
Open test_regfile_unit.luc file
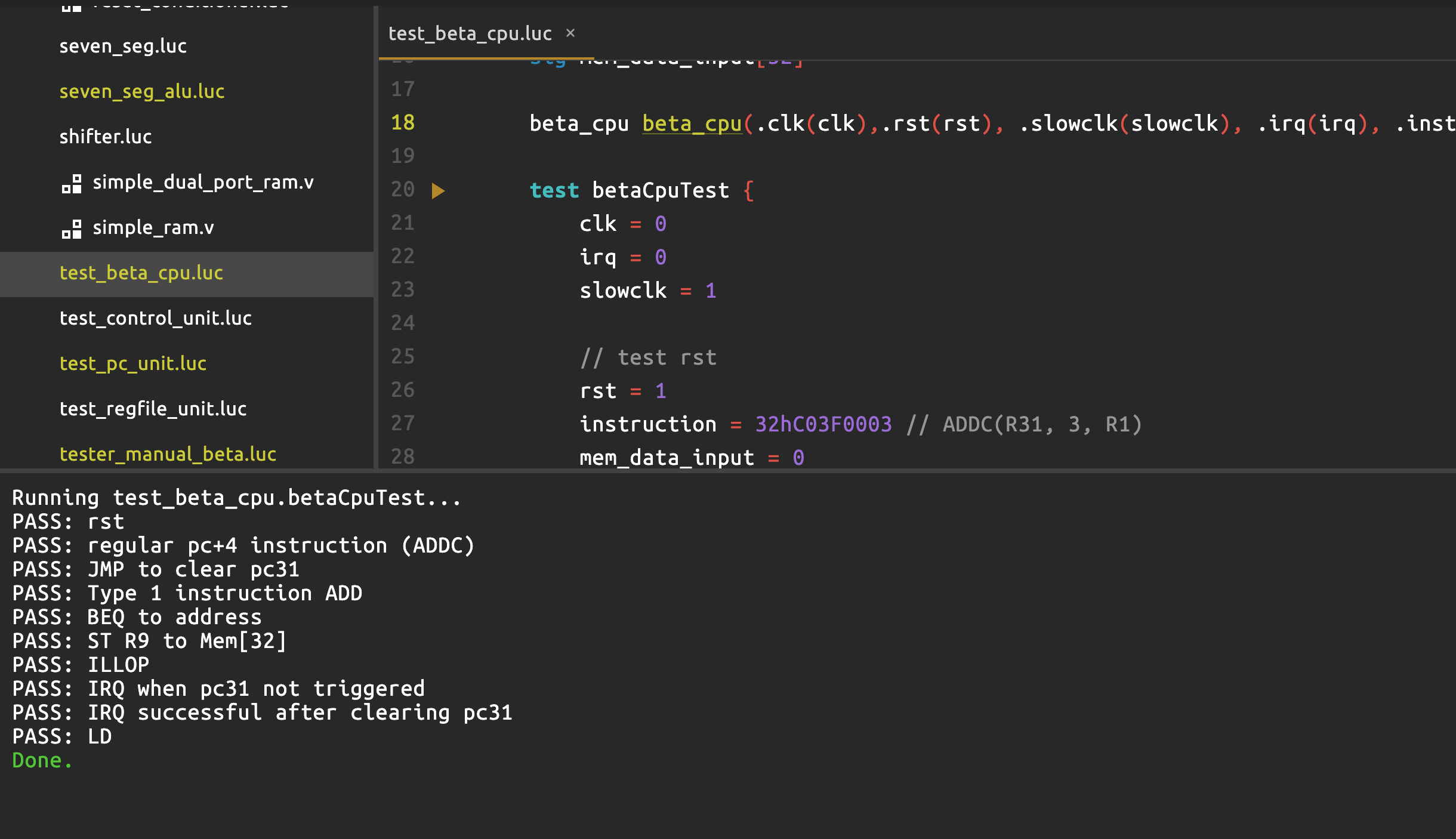pos(153,409)
